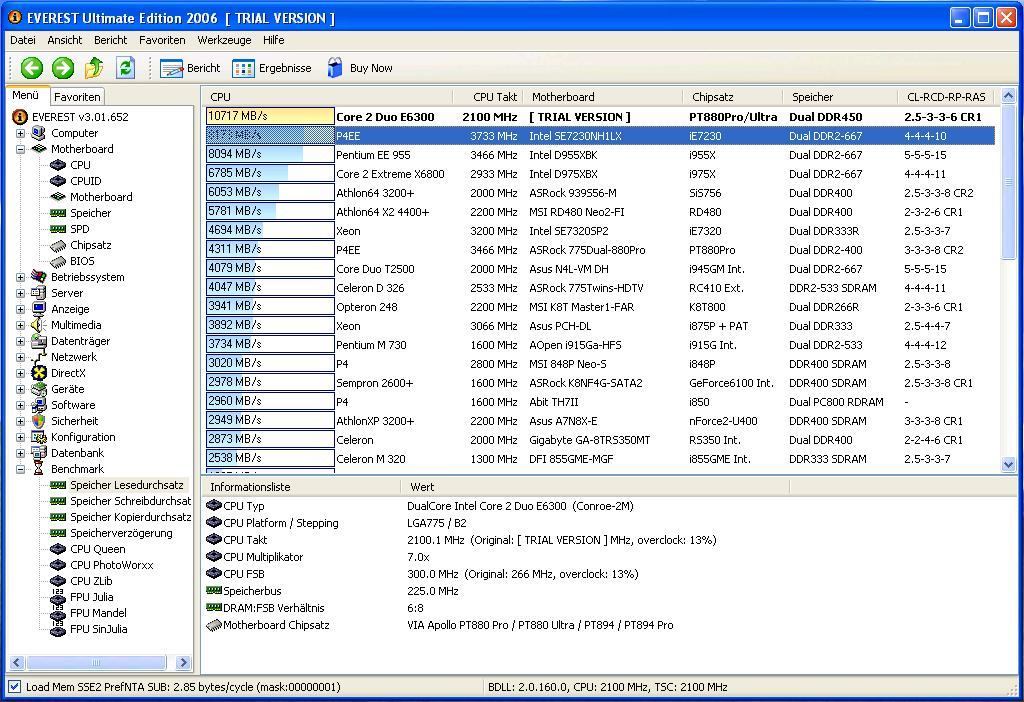The image size is (1024, 702).
Task: Click the Buy Now shopping bag icon
Action: pyautogui.click(x=335, y=68)
